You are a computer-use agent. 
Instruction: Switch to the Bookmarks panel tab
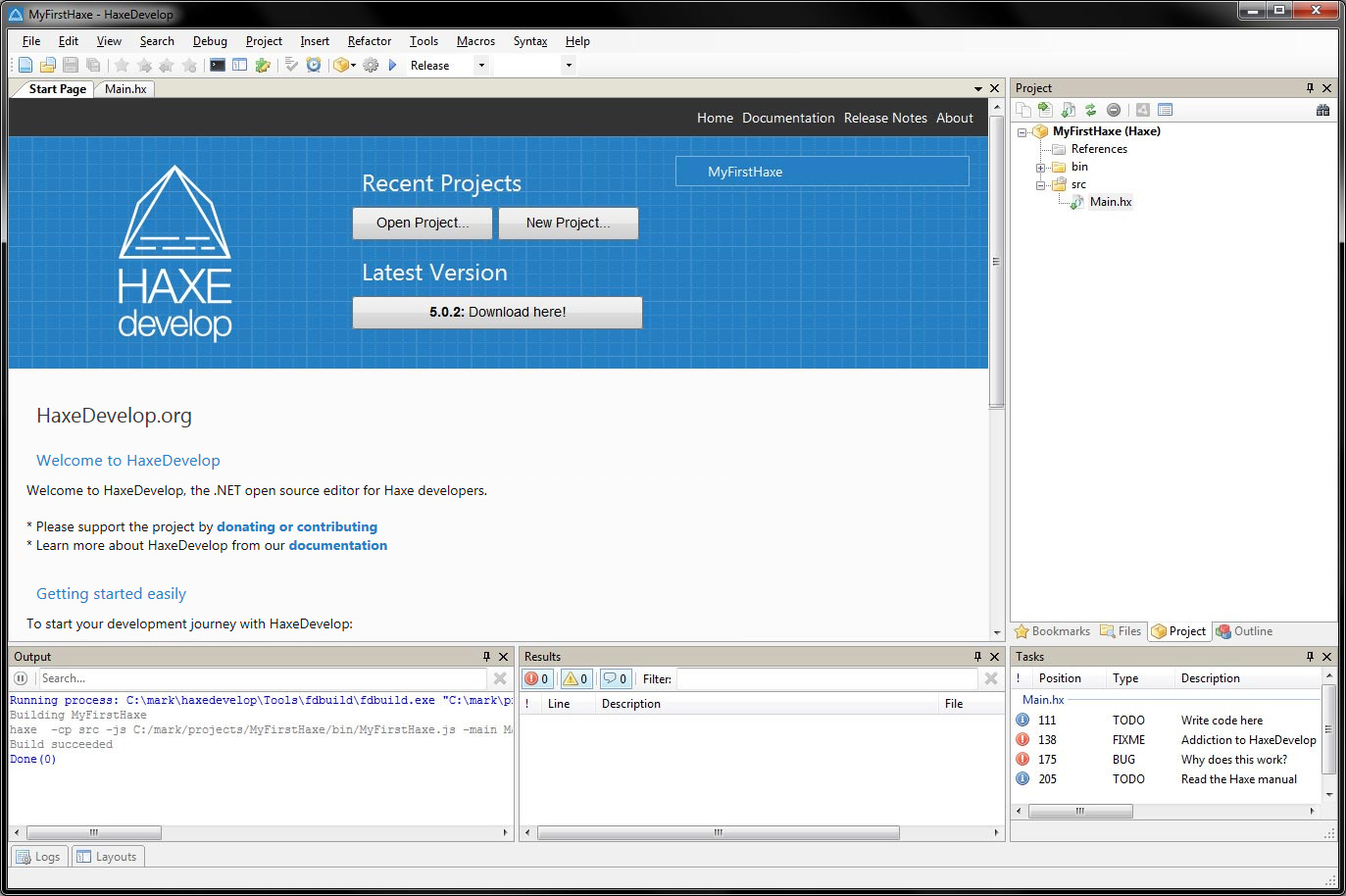1052,631
